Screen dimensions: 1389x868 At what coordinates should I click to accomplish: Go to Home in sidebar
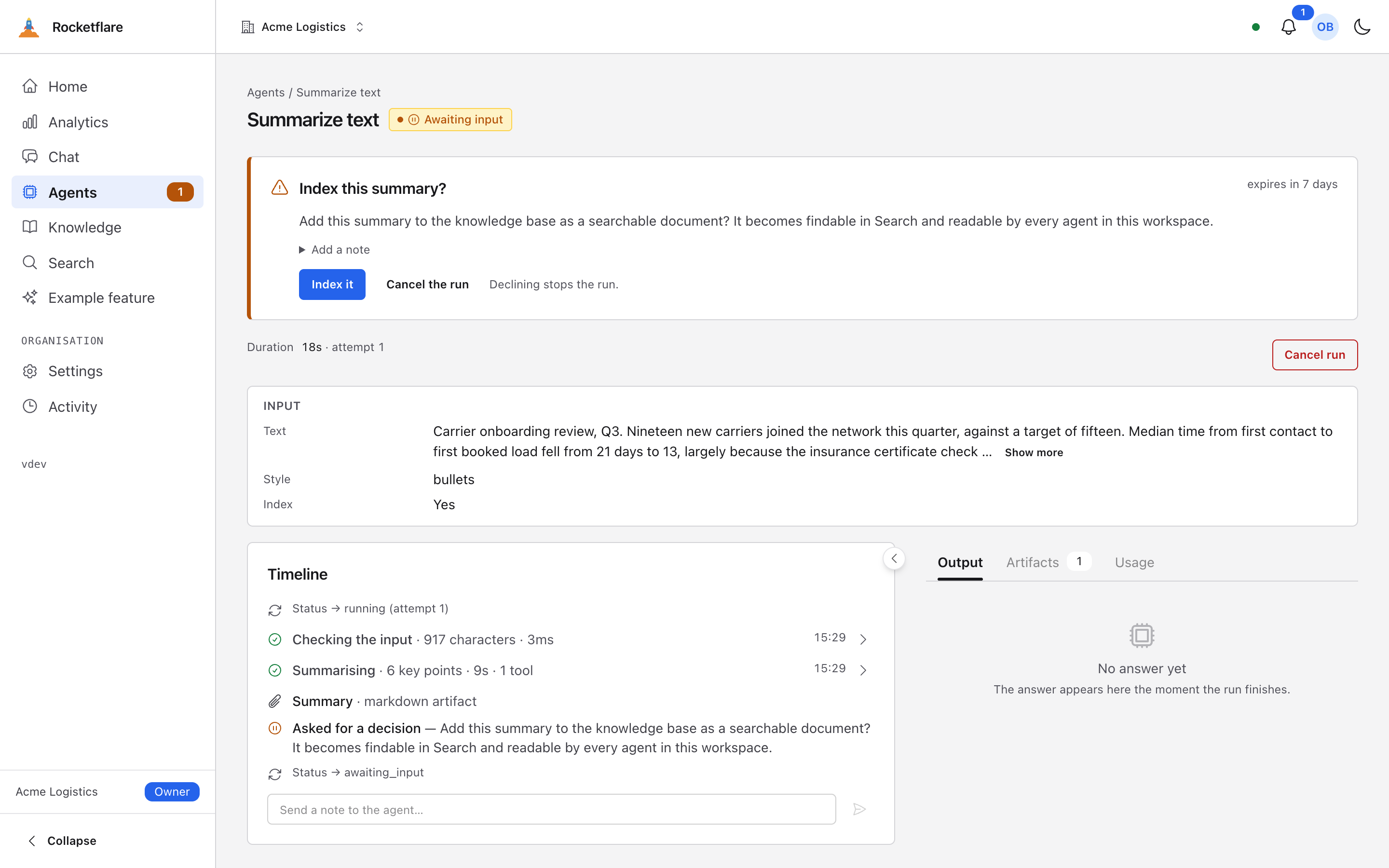pos(108,87)
